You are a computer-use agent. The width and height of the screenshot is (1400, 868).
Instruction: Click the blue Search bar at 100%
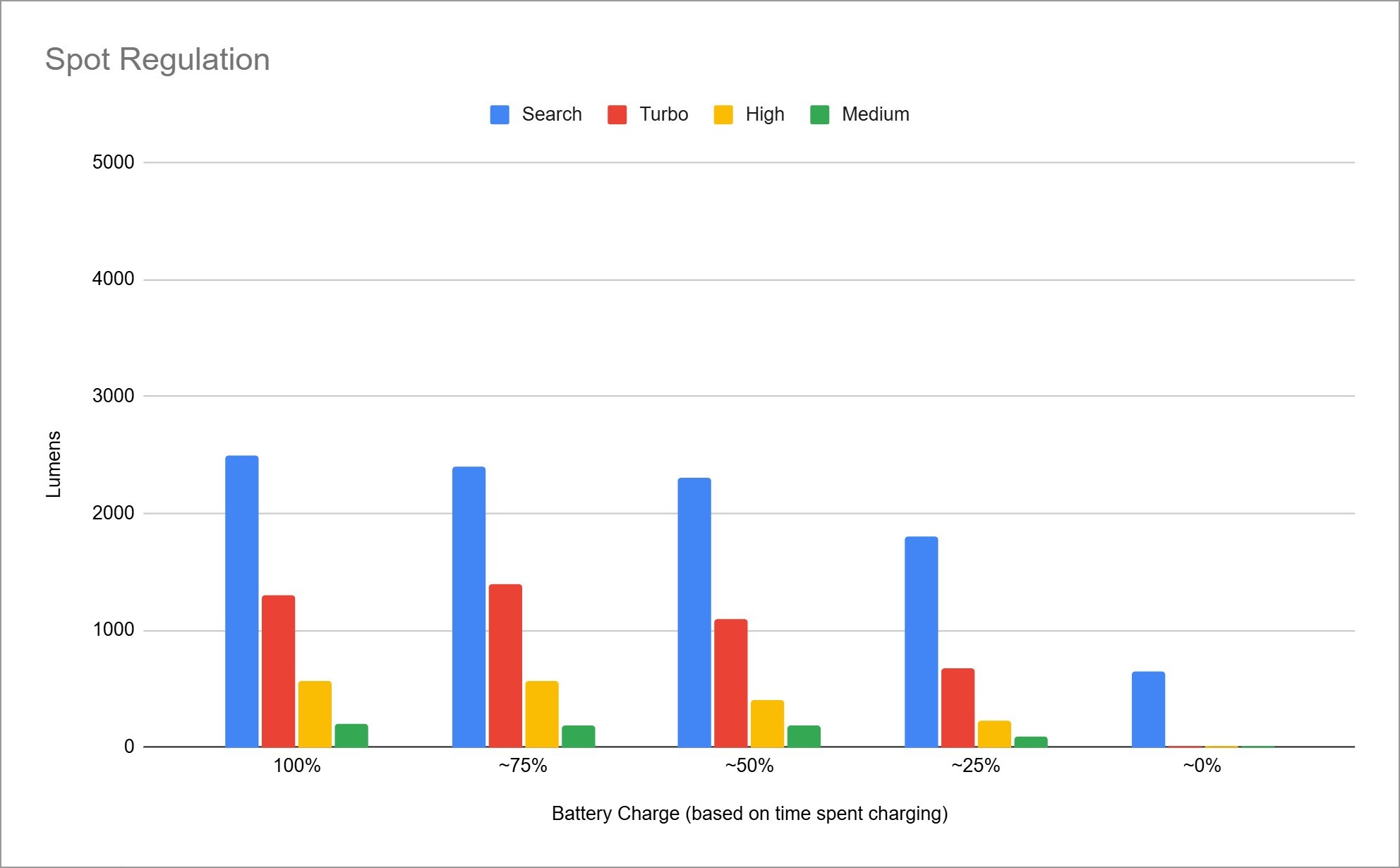pos(242,601)
